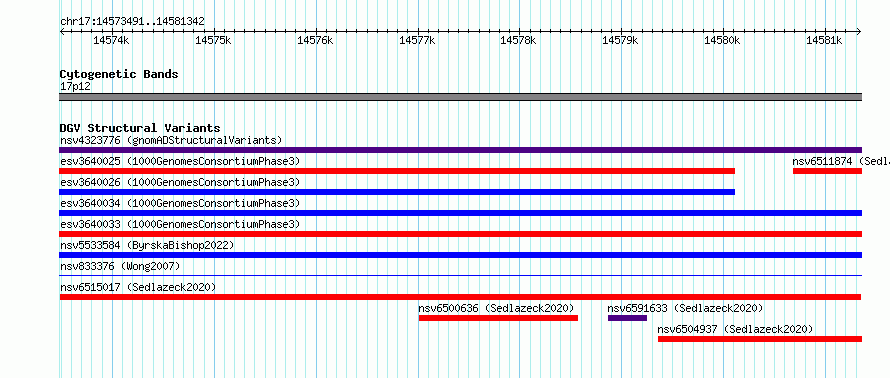This screenshot has width=890, height=378.
Task: Click the DGV Structural Variants track title
Action: [140, 128]
